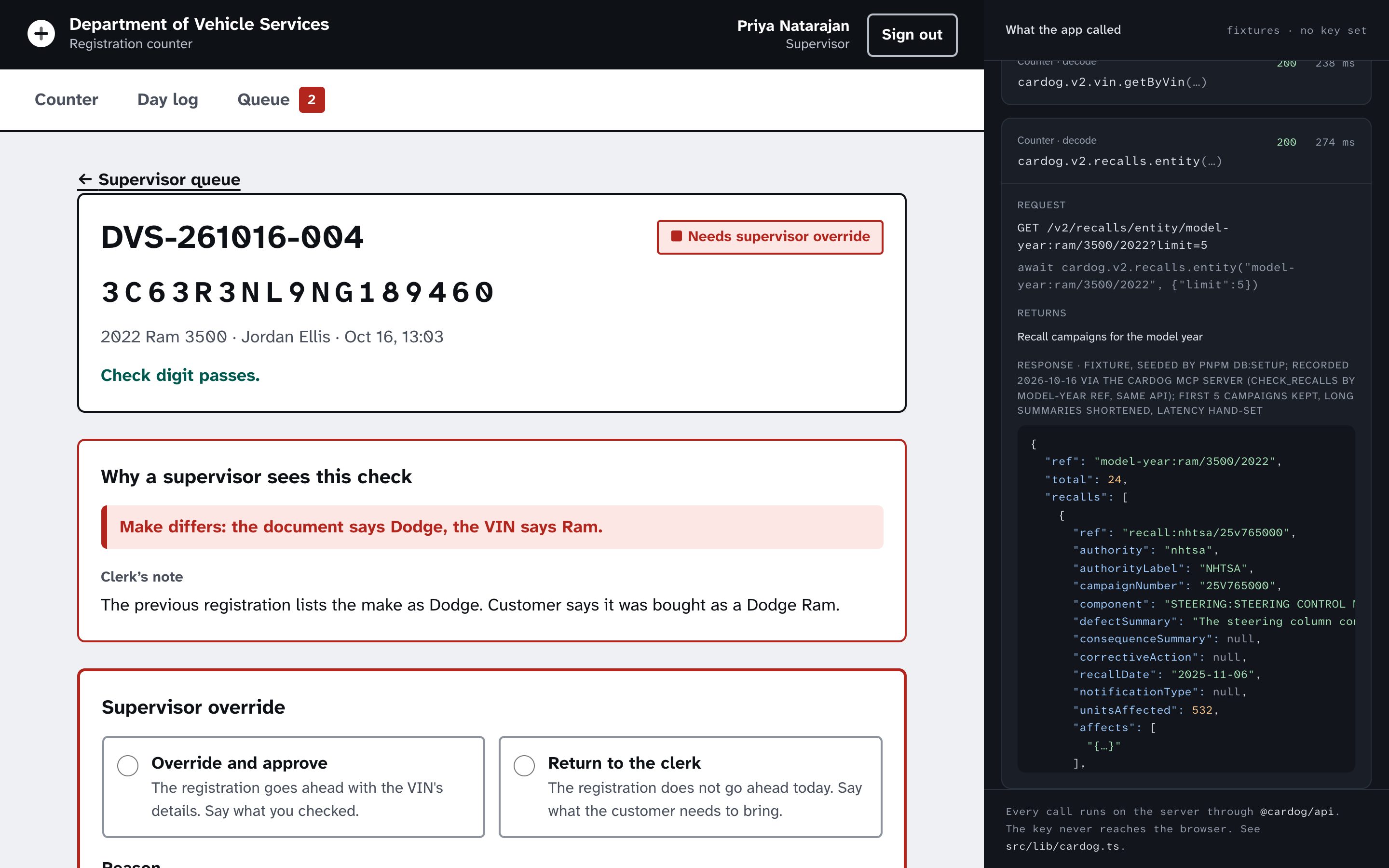
Task: Expand the cardog.v2.vin.getByVin call entry
Action: click(x=1186, y=81)
